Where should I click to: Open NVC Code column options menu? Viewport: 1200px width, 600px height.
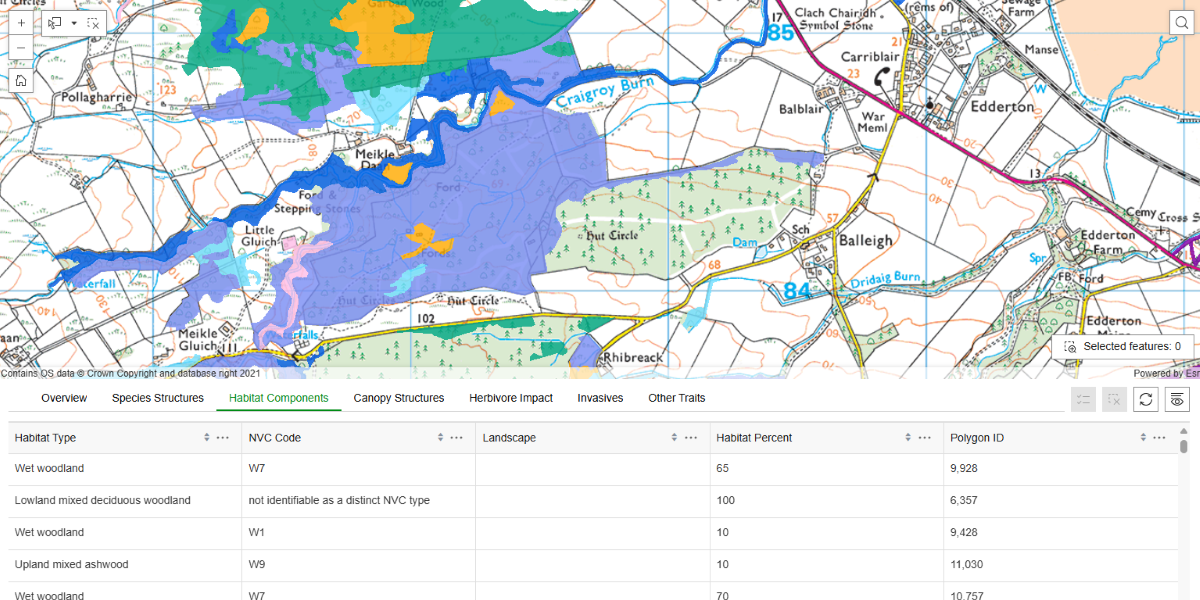coord(457,438)
